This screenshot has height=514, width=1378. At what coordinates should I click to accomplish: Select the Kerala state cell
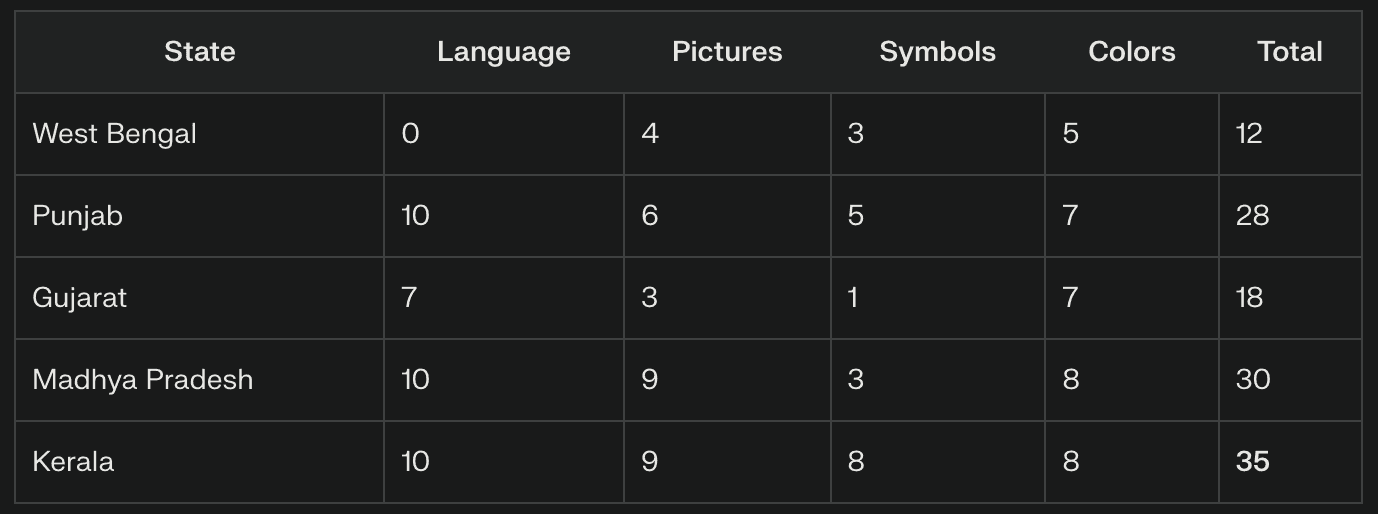(73, 462)
